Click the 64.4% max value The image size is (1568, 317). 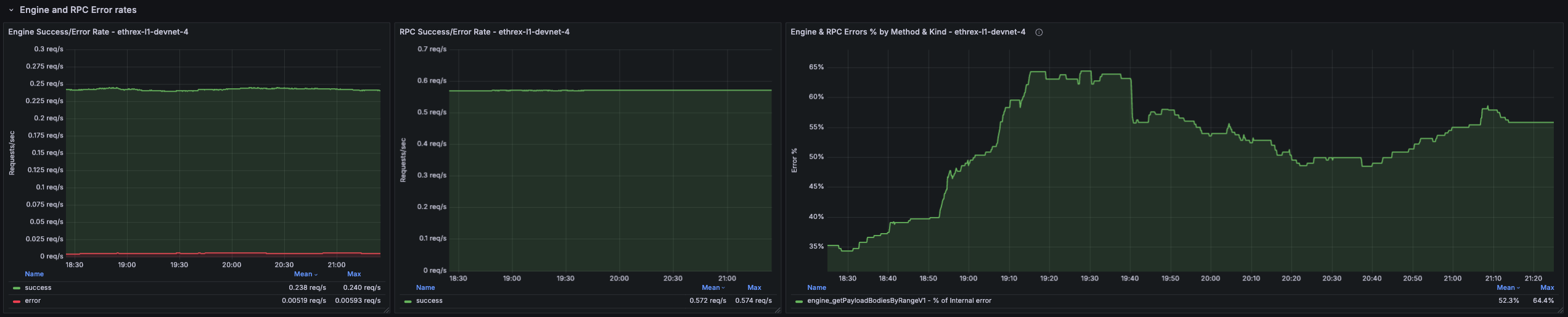point(1543,301)
